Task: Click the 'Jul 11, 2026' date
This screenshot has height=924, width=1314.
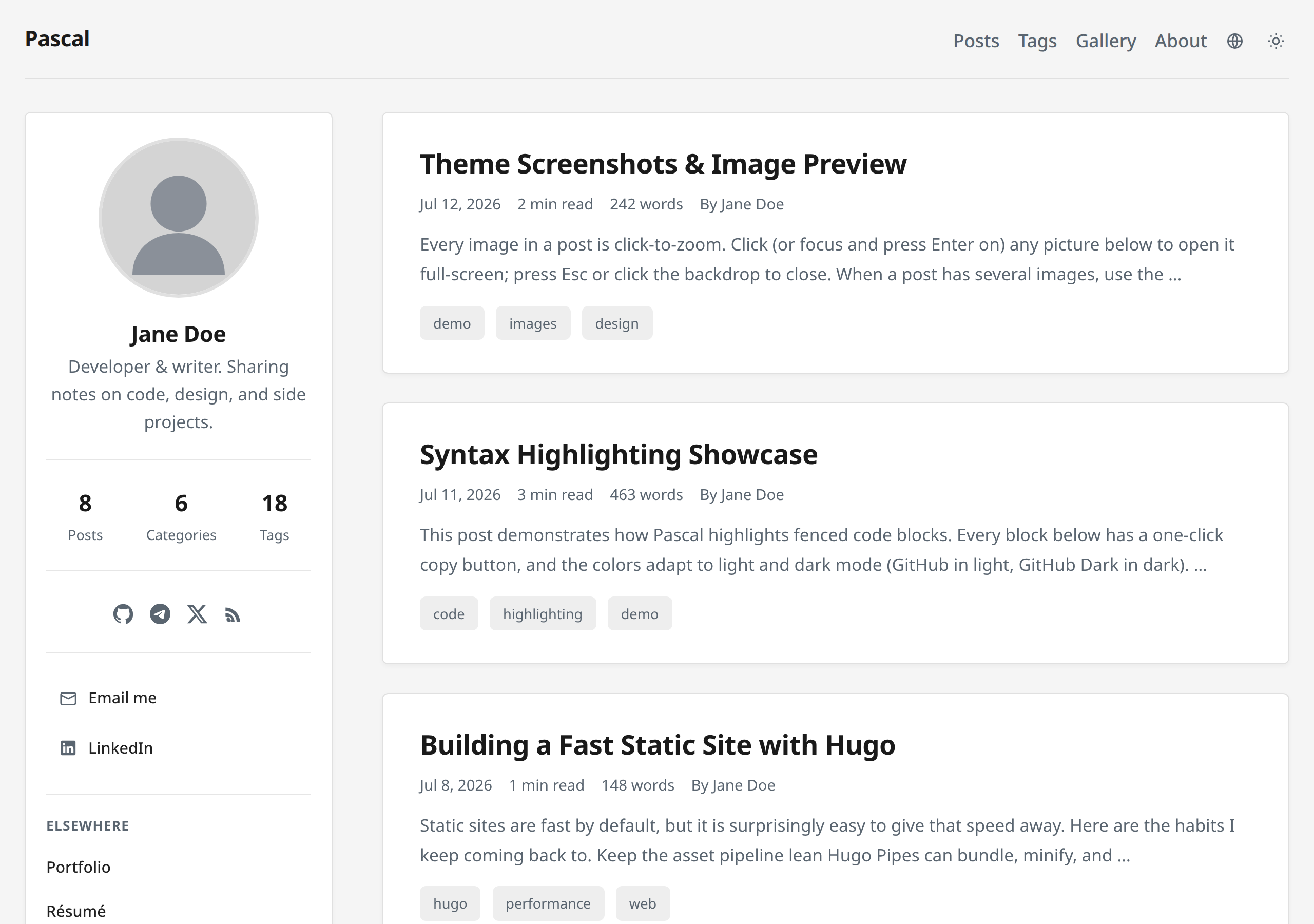Action: point(460,495)
